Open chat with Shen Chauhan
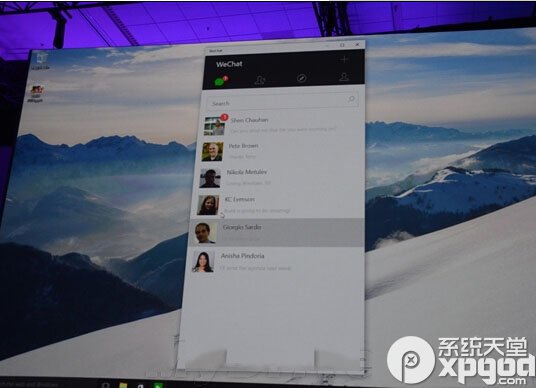Screen dimensions: 536x388 283,125
